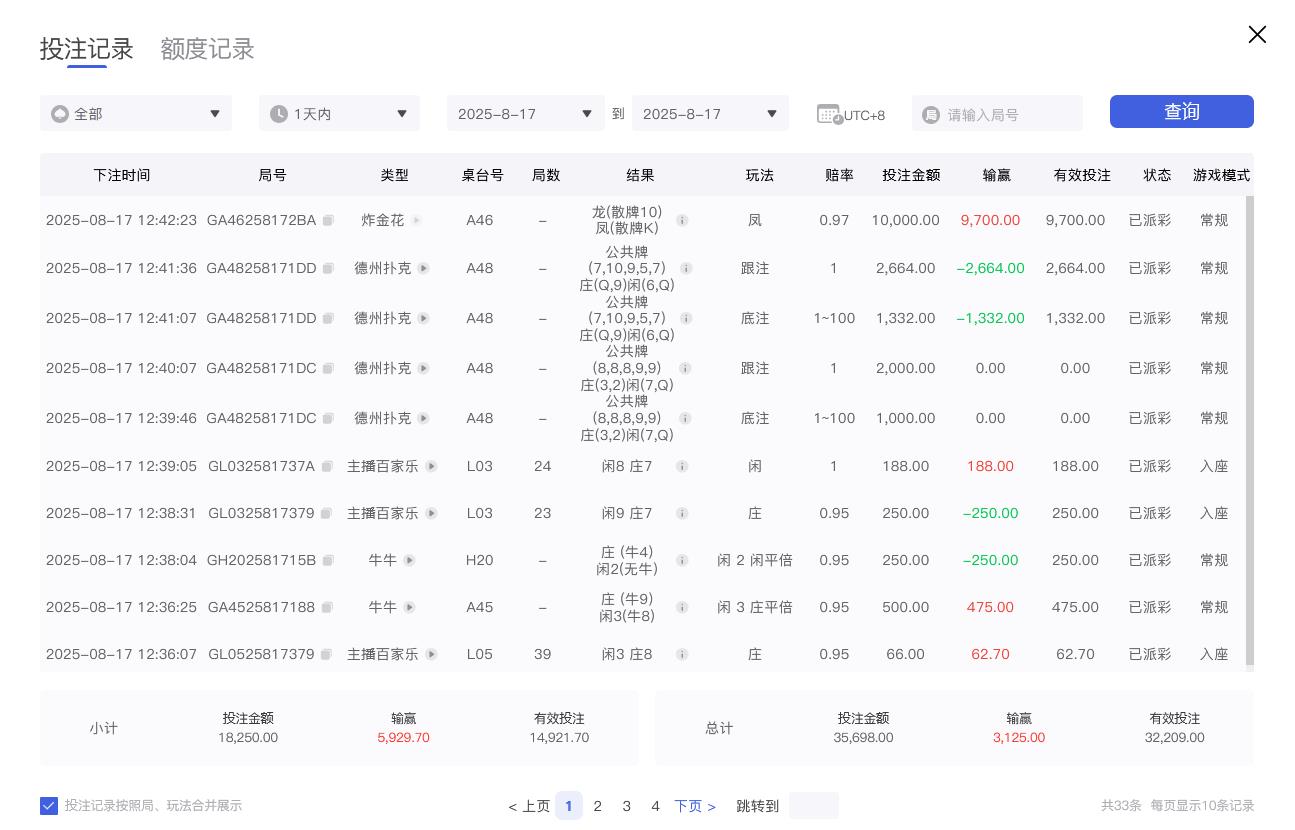1295x830 pixels.
Task: Click the 查询 search button
Action: (1181, 111)
